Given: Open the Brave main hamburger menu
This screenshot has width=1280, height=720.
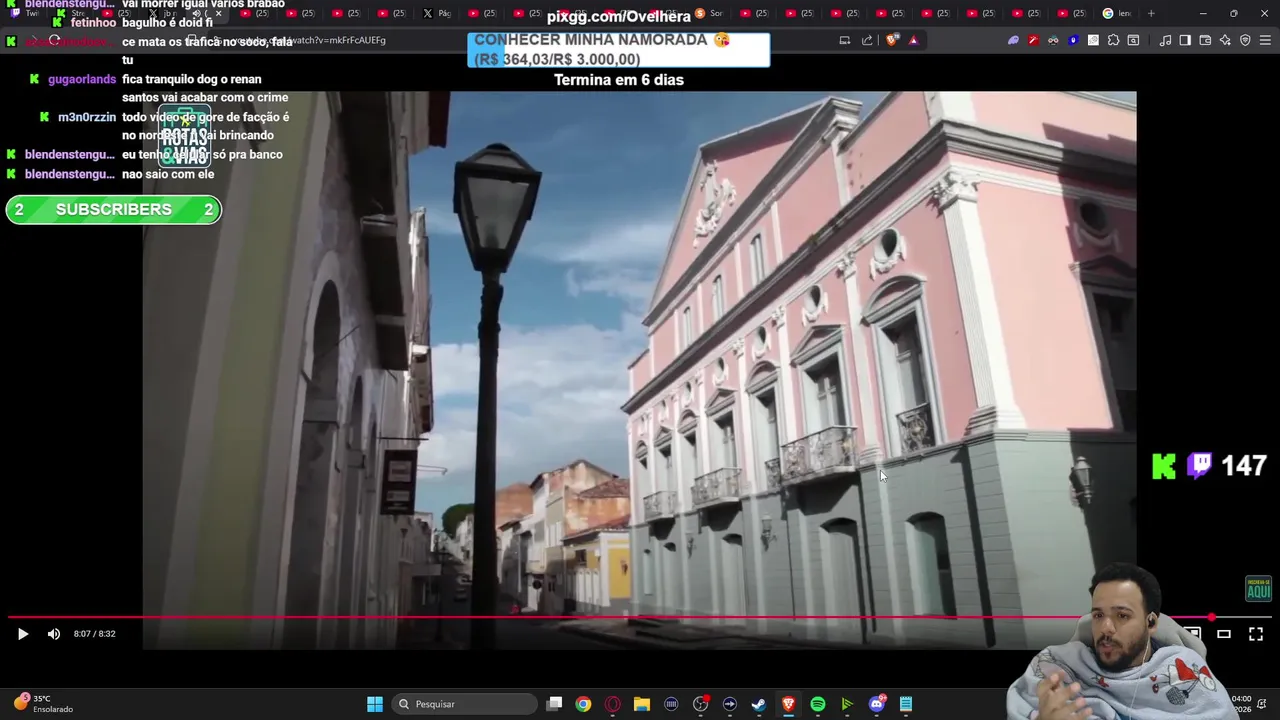Looking at the screenshot, I should [1265, 40].
